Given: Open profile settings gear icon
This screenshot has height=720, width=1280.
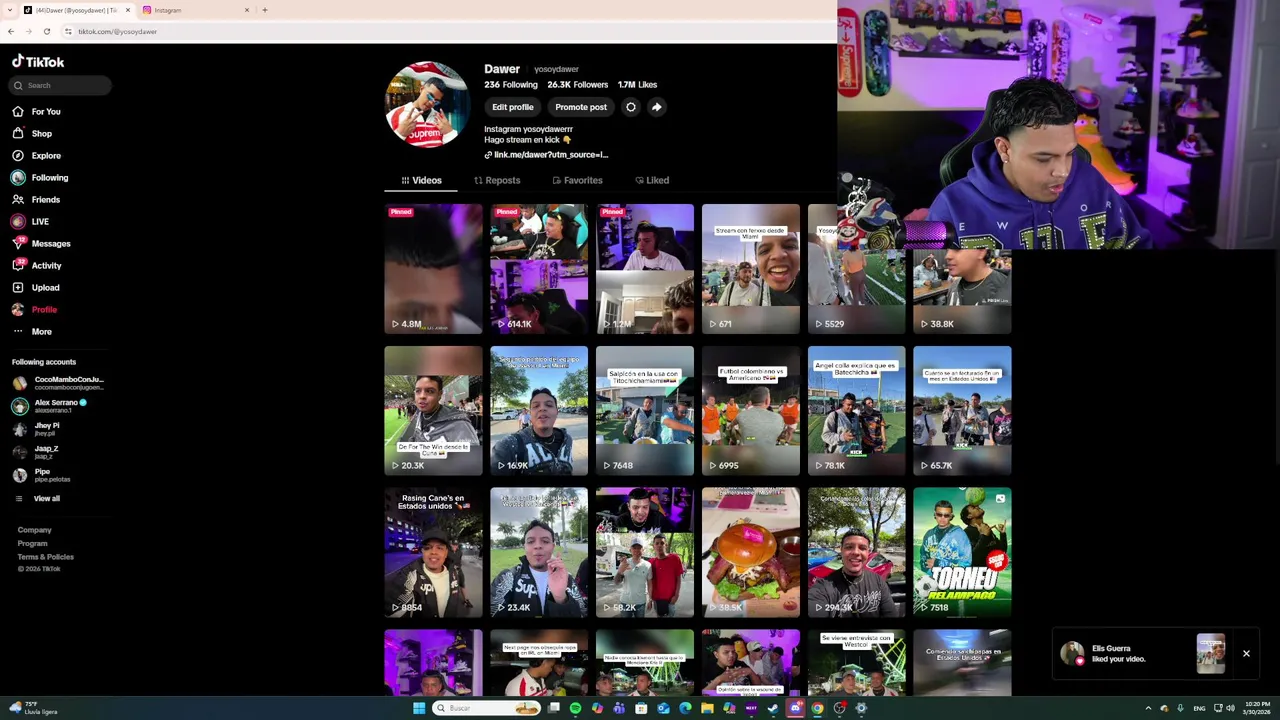Looking at the screenshot, I should 631,107.
